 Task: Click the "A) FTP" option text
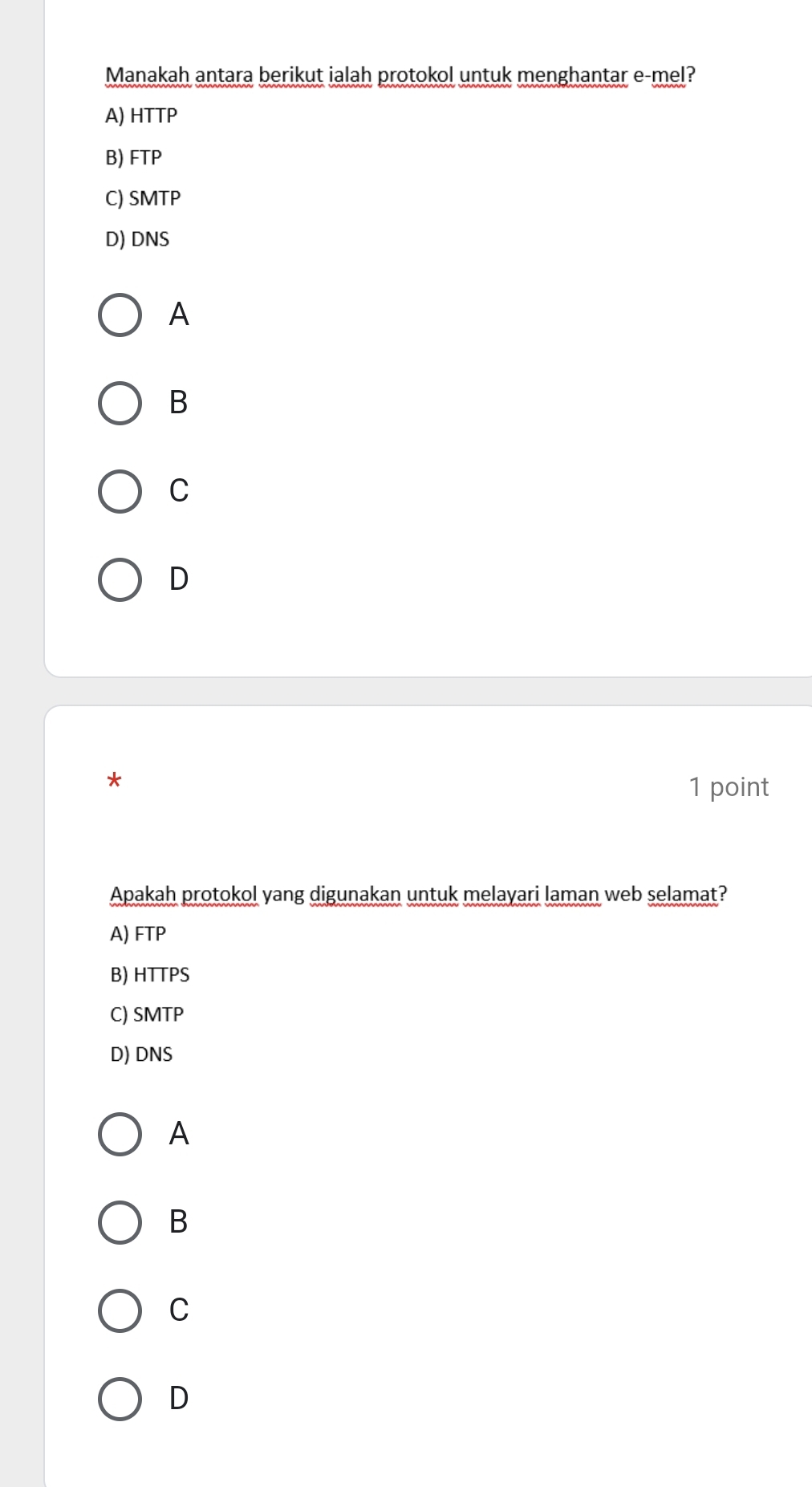coord(138,934)
